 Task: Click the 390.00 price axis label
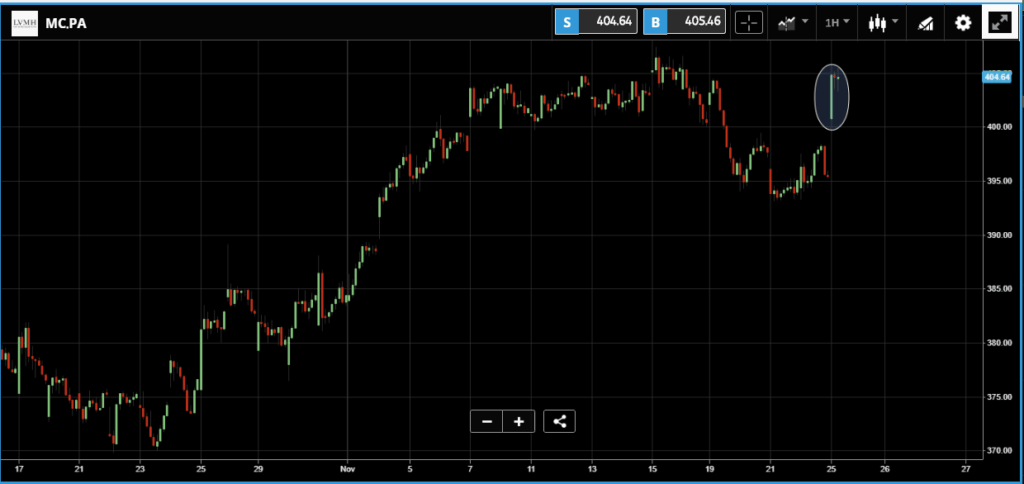(x=998, y=235)
